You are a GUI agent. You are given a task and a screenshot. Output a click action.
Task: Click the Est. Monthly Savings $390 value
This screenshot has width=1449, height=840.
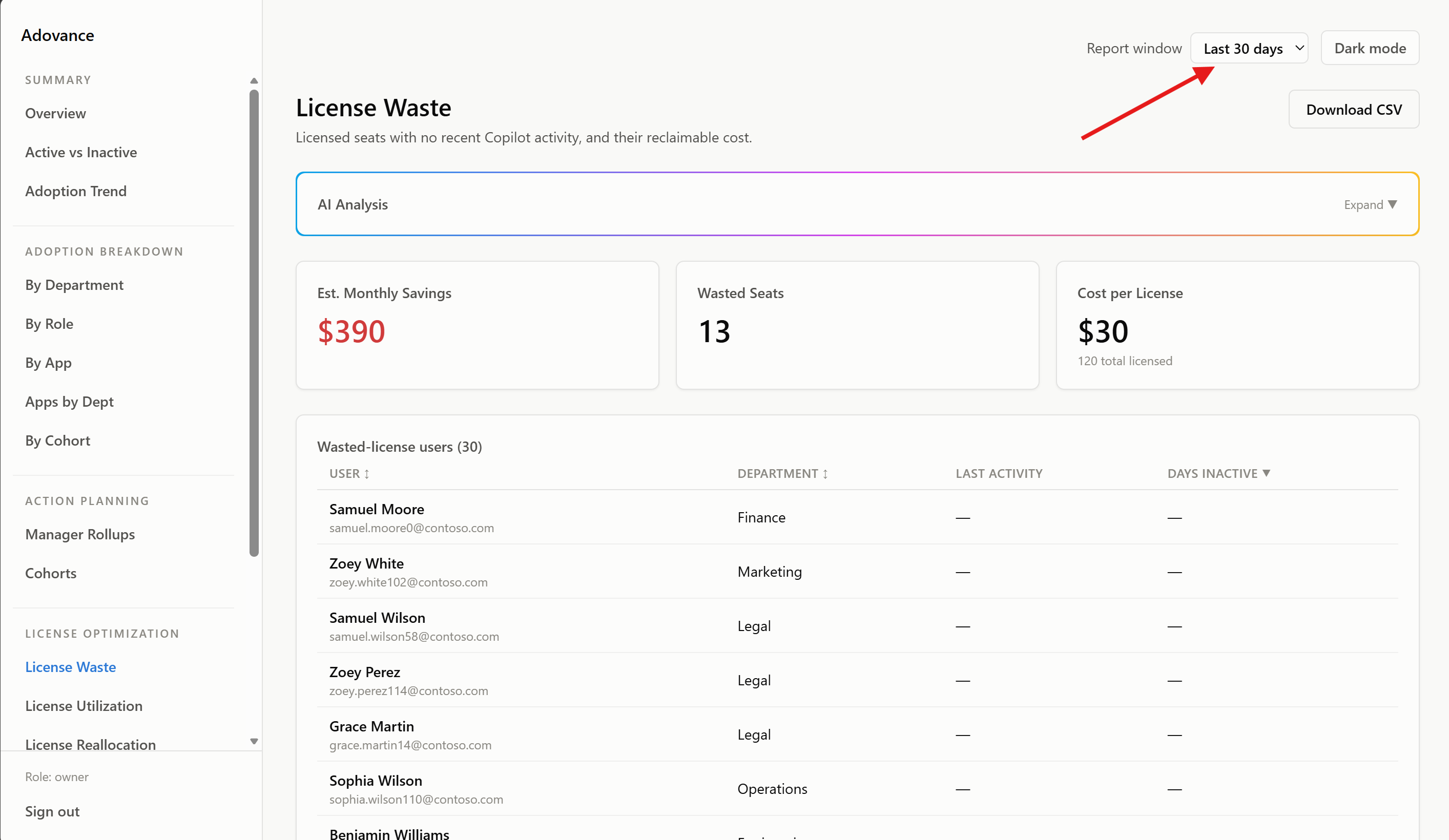tap(351, 331)
